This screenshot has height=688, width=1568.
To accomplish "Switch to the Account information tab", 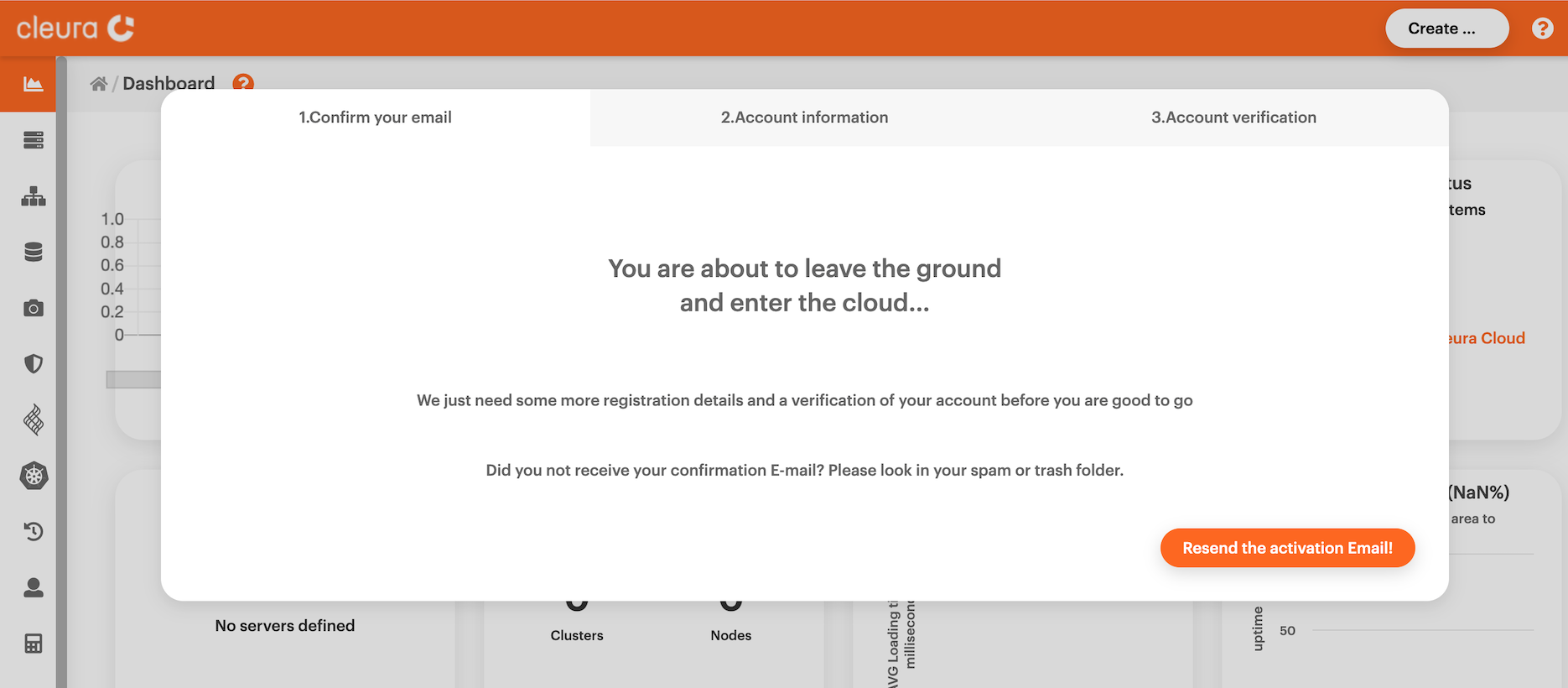I will tap(804, 117).
